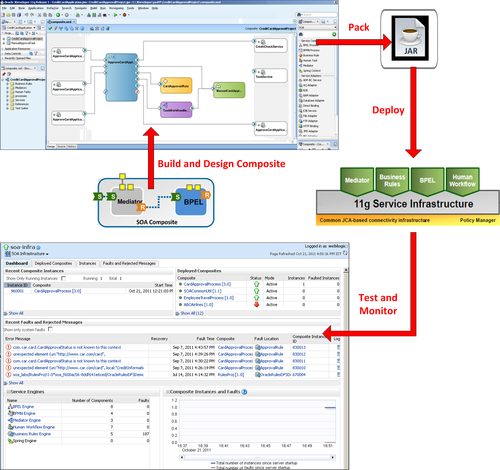Expand the Business Rules folder in structure tree
Image resolution: width=500 pixels, height=470 pixels.
7,84
